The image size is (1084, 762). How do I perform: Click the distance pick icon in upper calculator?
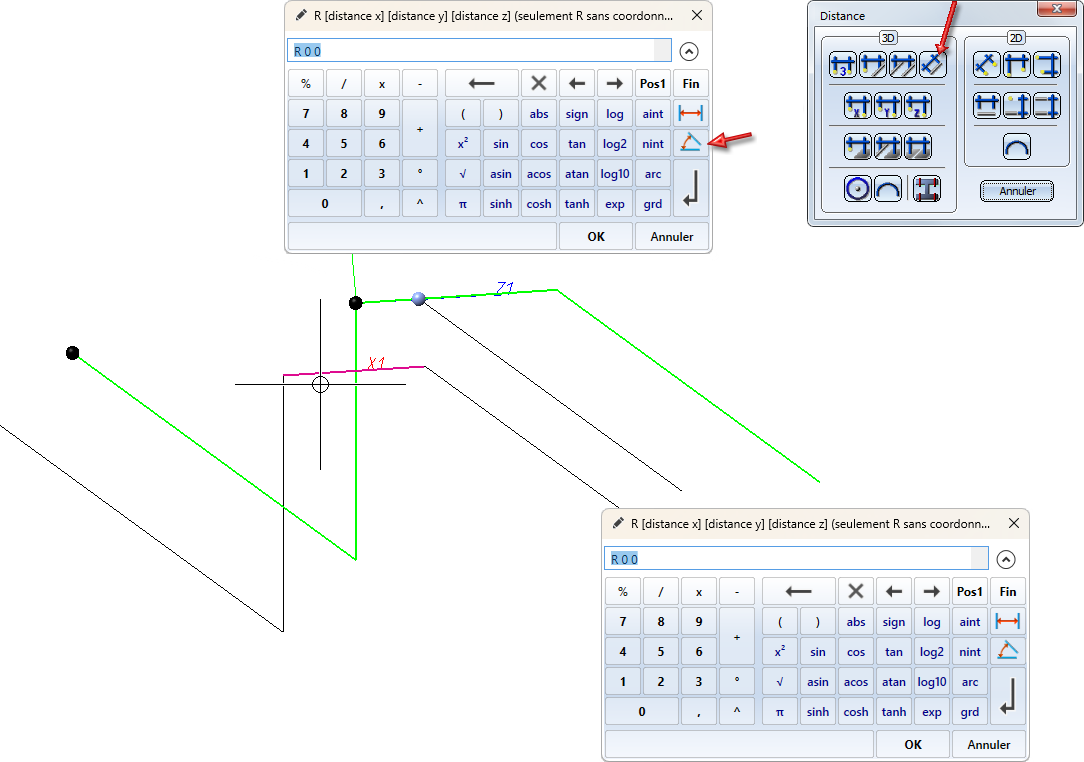[x=691, y=113]
